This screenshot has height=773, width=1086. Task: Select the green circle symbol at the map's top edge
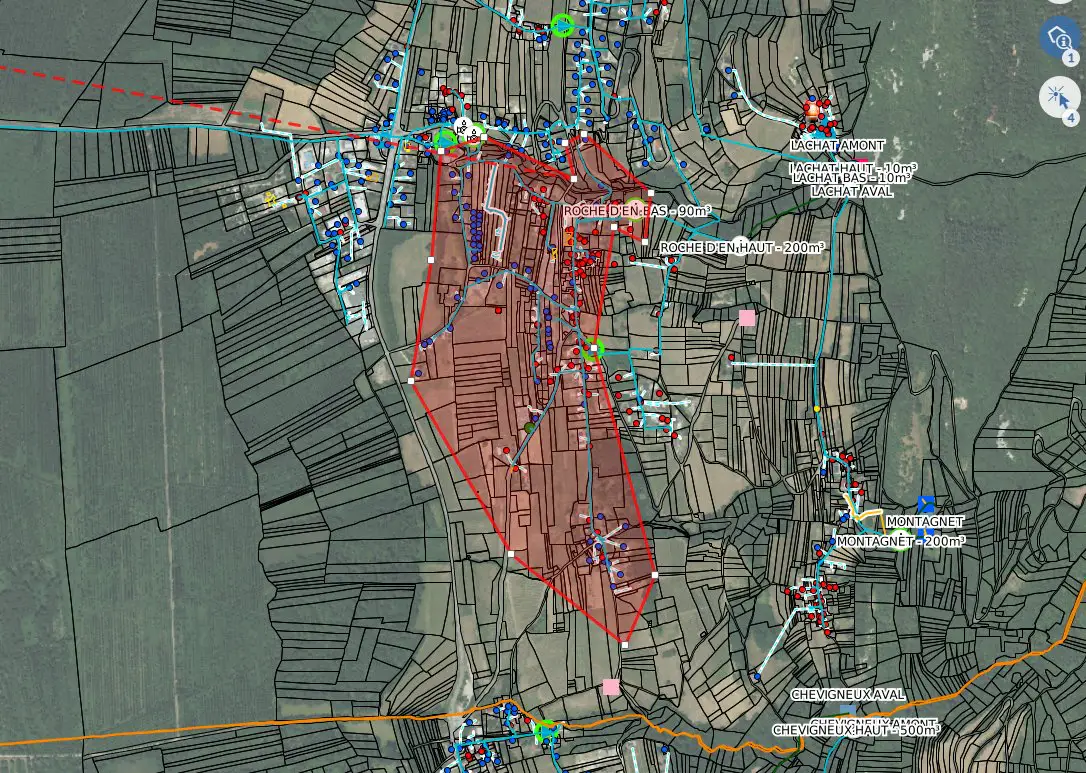click(x=562, y=25)
